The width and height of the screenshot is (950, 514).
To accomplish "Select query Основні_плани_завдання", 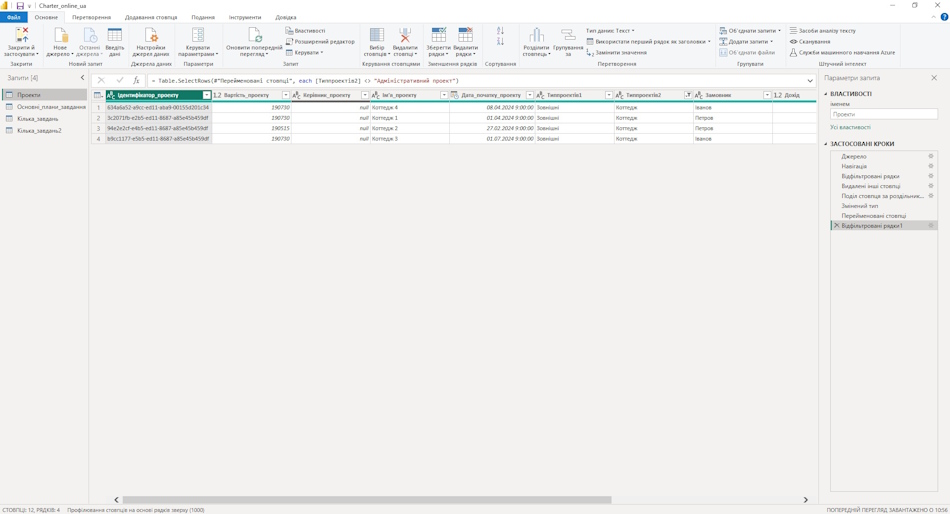I will (46, 107).
